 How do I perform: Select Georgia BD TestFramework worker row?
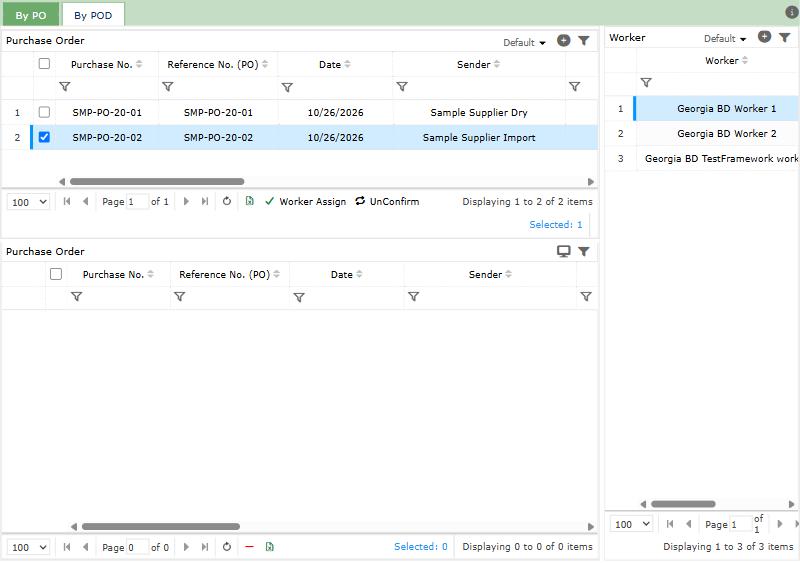pos(718,159)
